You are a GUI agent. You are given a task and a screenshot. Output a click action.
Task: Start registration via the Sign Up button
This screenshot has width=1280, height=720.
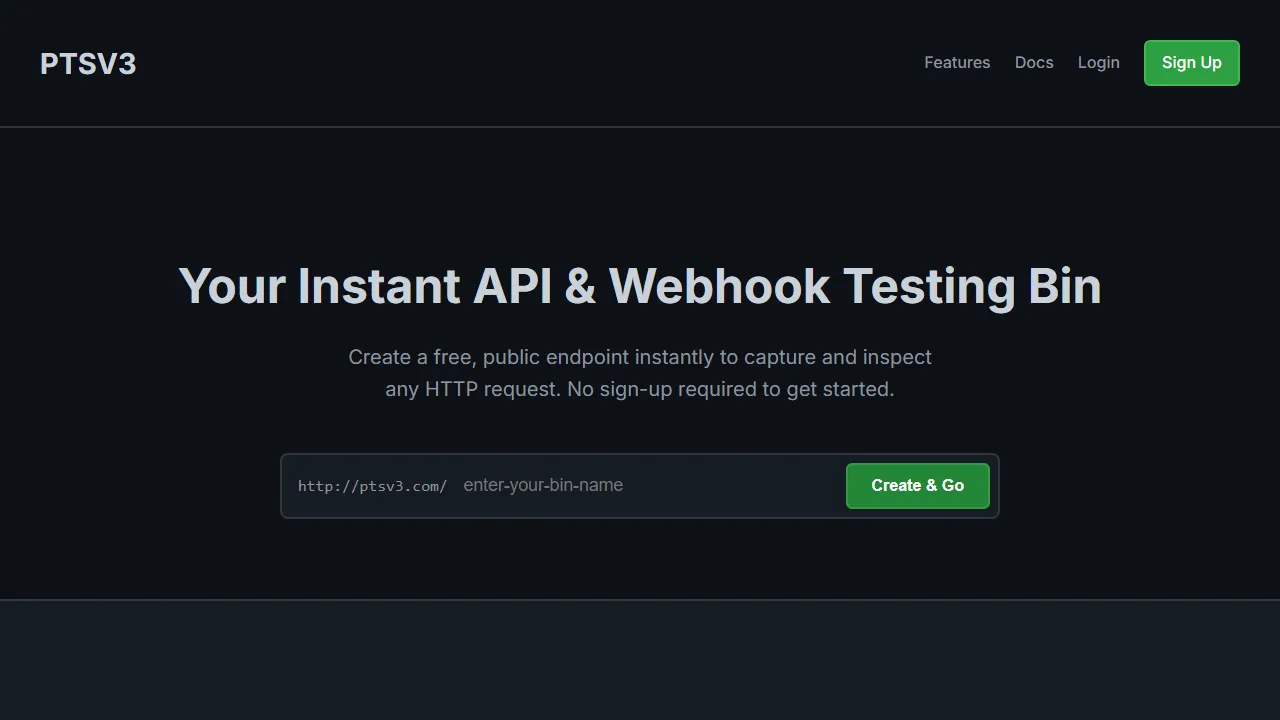tap(1191, 62)
